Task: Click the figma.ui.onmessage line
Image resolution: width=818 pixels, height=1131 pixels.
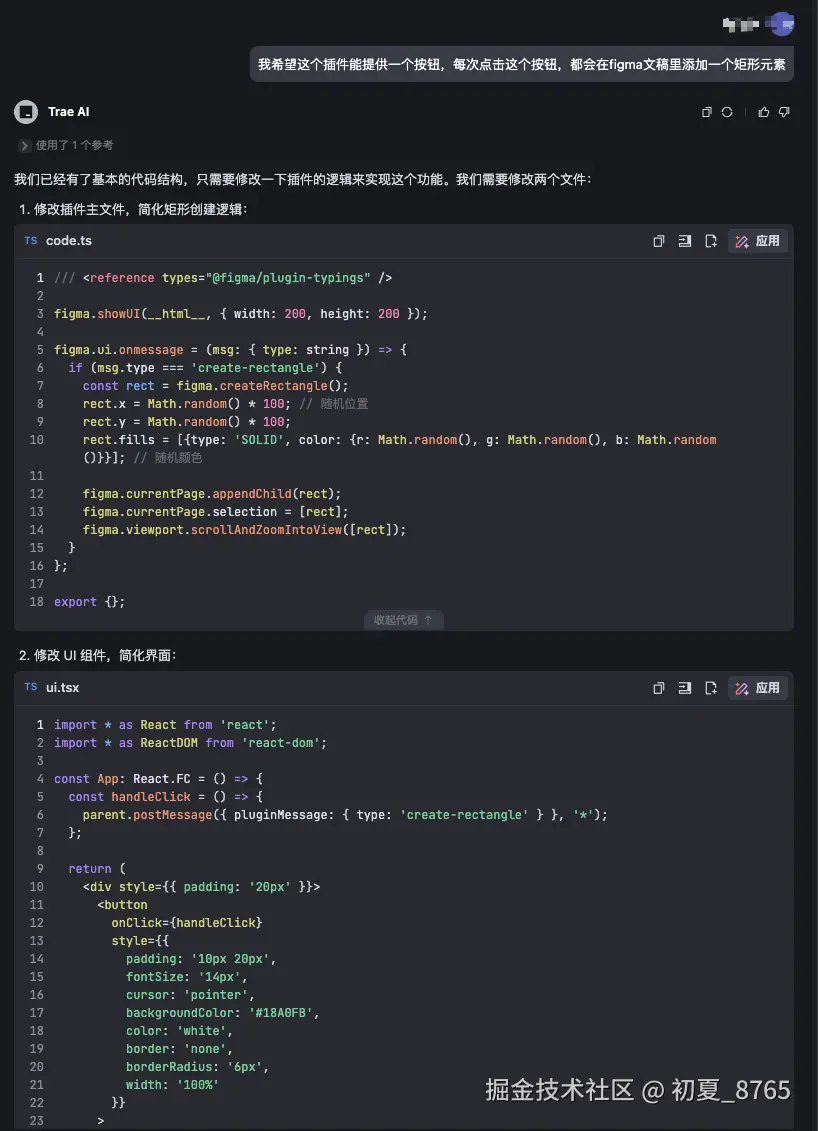Action: pos(229,350)
